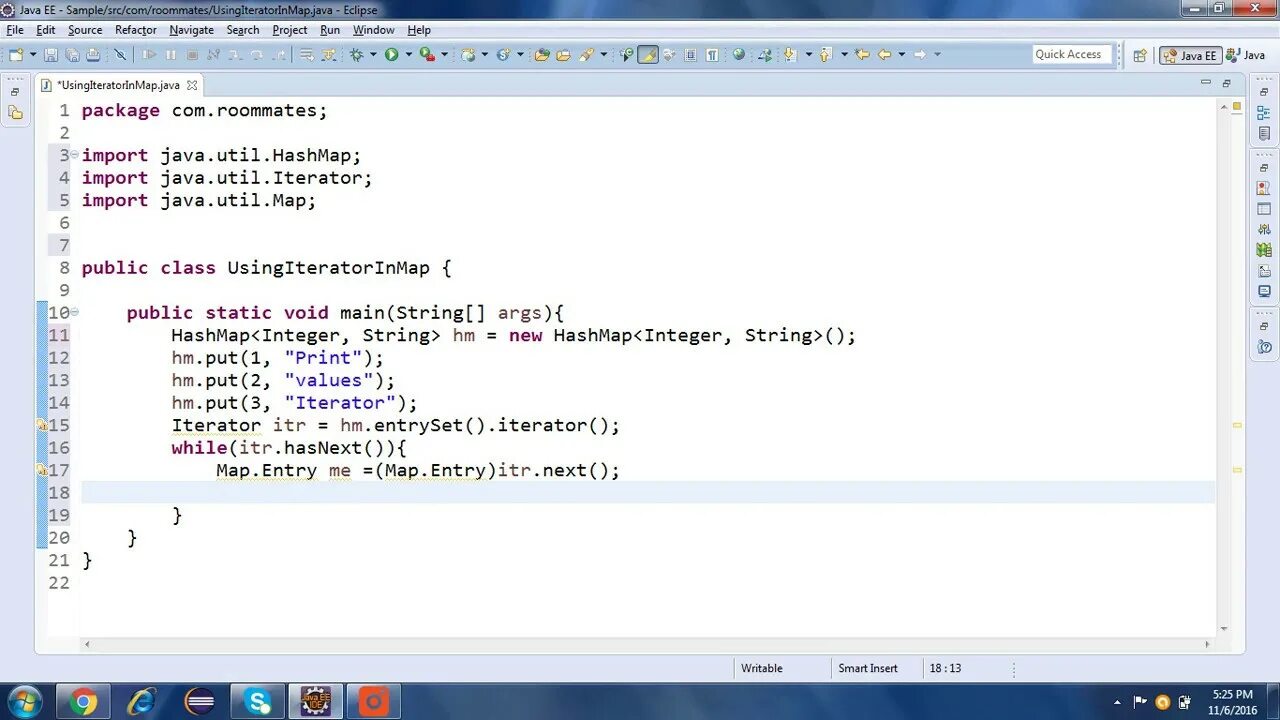This screenshot has height=720, width=1280.
Task: Click the Open Task folder icon
Action: pos(563,55)
